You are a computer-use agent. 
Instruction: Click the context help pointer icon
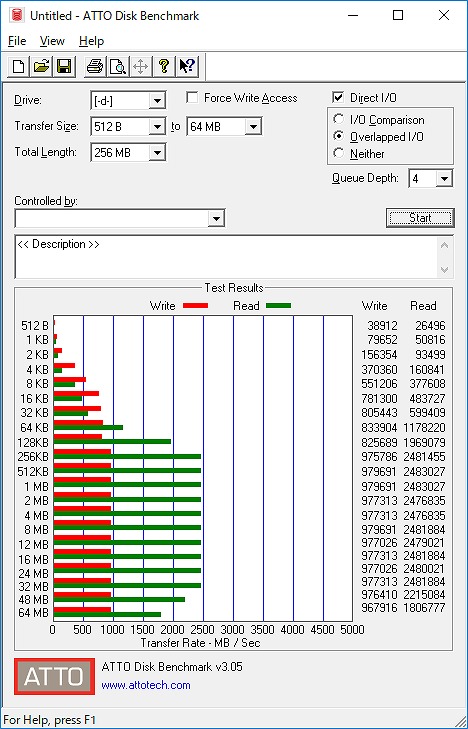[187, 66]
